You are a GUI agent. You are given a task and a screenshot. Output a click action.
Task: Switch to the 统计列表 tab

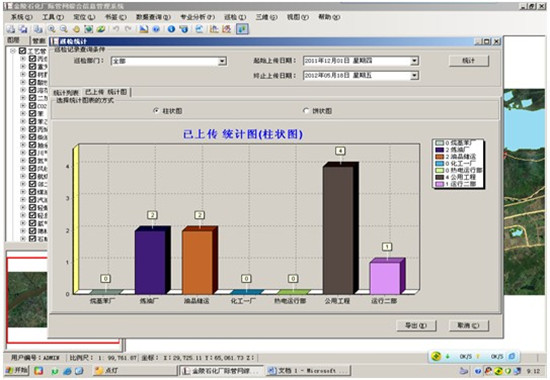tap(66, 93)
